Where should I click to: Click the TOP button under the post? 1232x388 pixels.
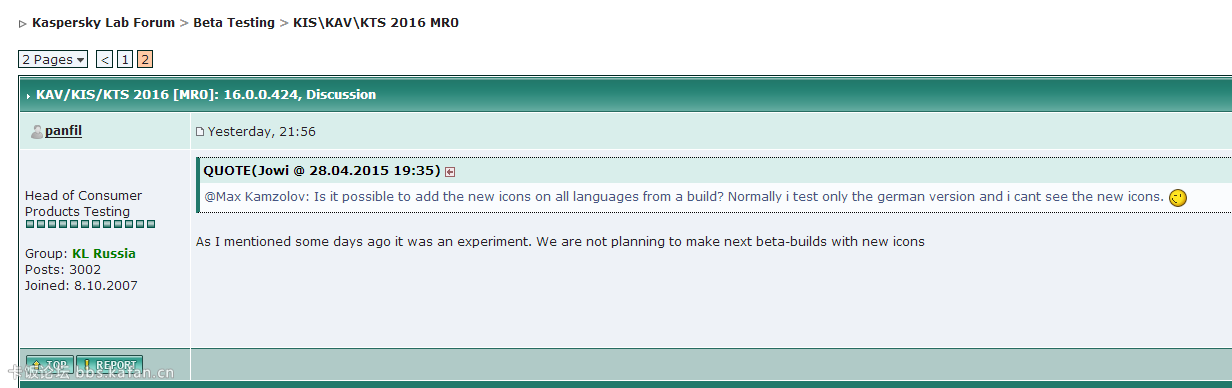49,365
